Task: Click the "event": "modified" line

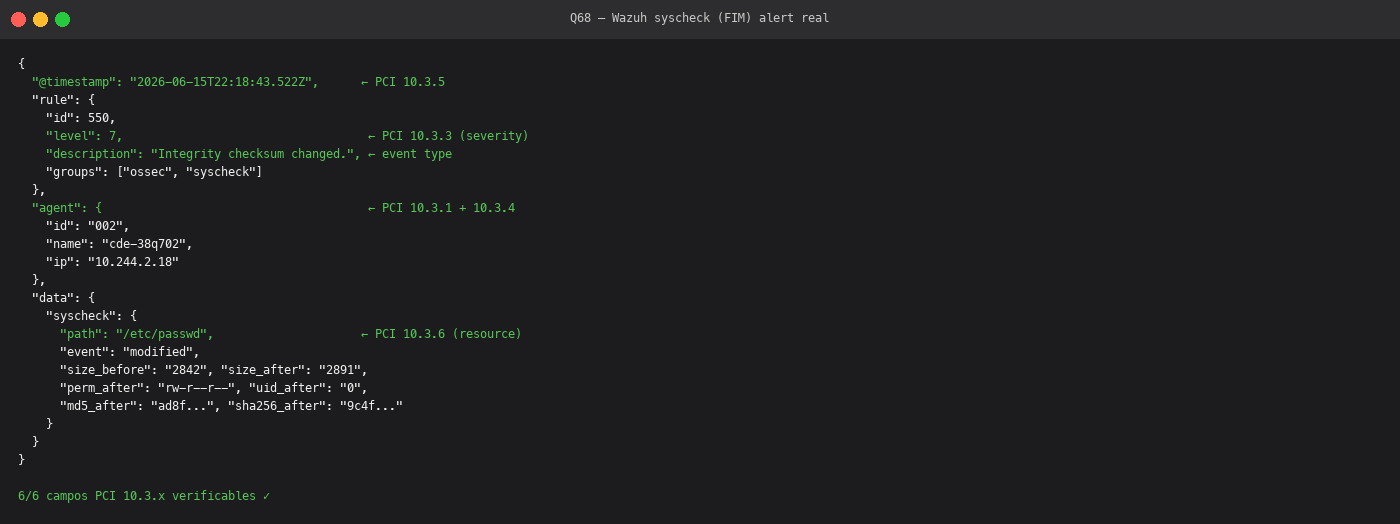Action: [130, 352]
